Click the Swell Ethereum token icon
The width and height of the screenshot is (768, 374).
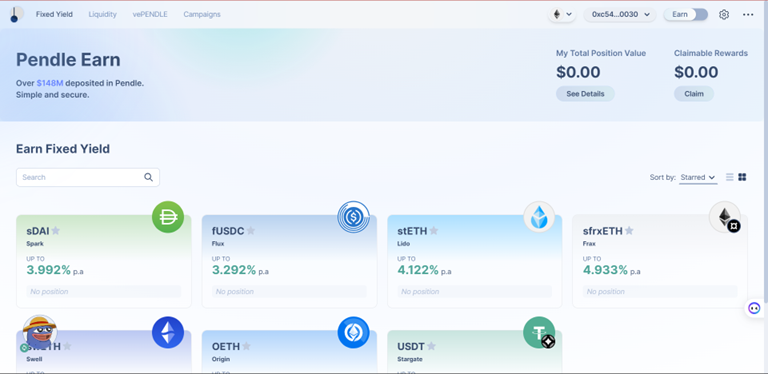pyautogui.click(x=168, y=332)
